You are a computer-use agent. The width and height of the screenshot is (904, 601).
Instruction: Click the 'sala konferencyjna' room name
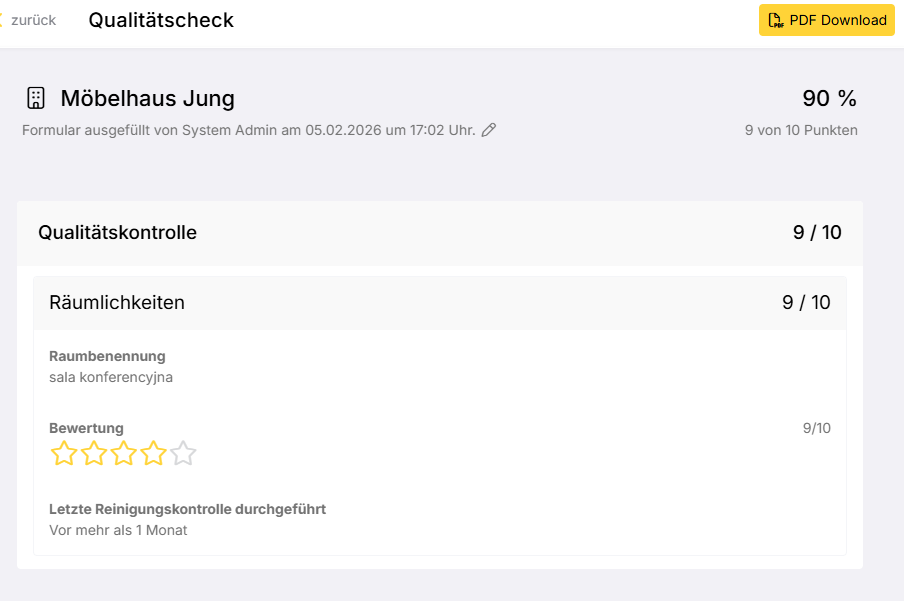point(111,377)
